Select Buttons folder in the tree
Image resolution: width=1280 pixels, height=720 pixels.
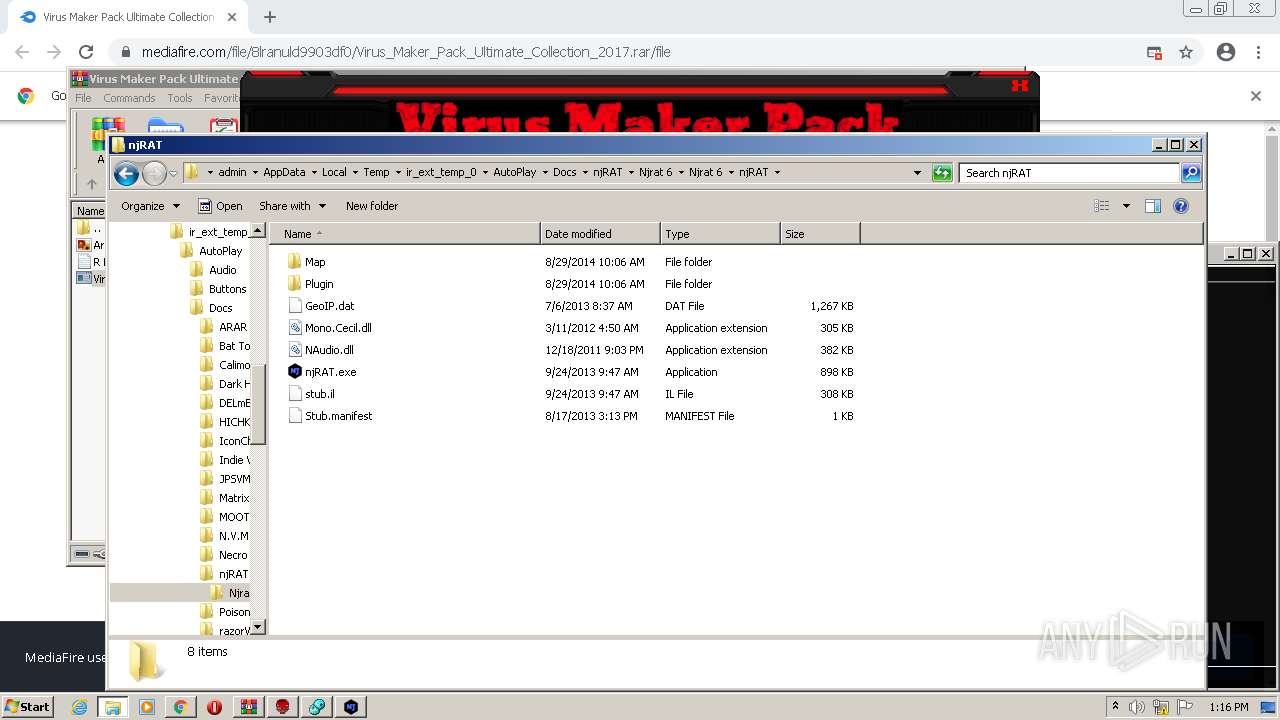point(227,289)
